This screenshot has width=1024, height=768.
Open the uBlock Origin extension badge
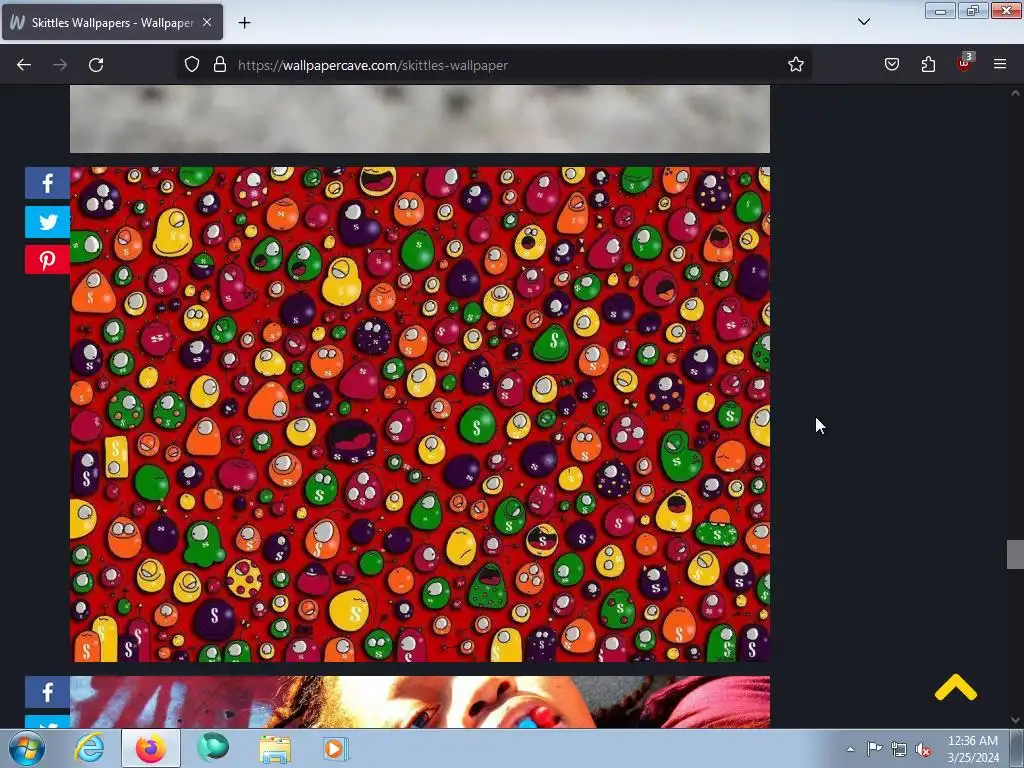pos(964,63)
